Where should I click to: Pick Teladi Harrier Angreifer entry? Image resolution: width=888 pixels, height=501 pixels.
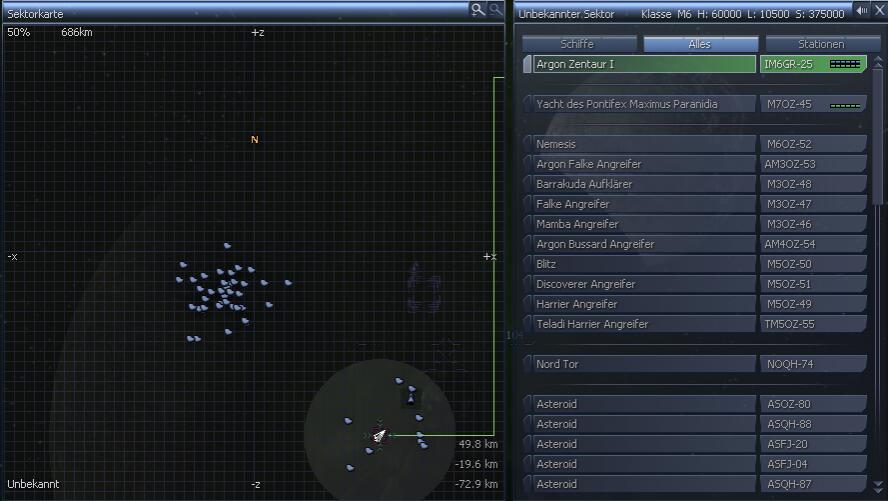[x=642, y=324]
